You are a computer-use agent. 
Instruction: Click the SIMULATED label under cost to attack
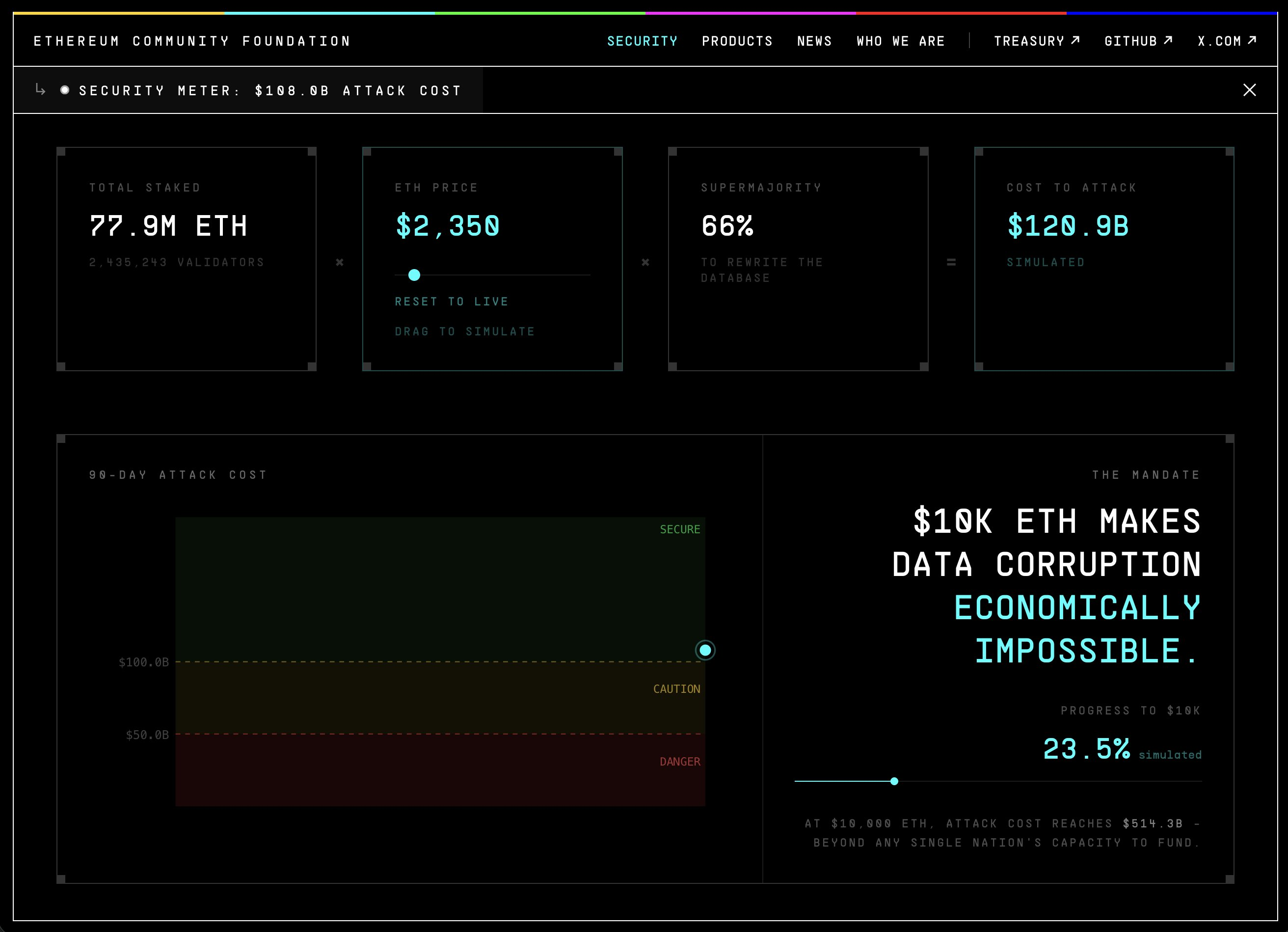(1046, 262)
